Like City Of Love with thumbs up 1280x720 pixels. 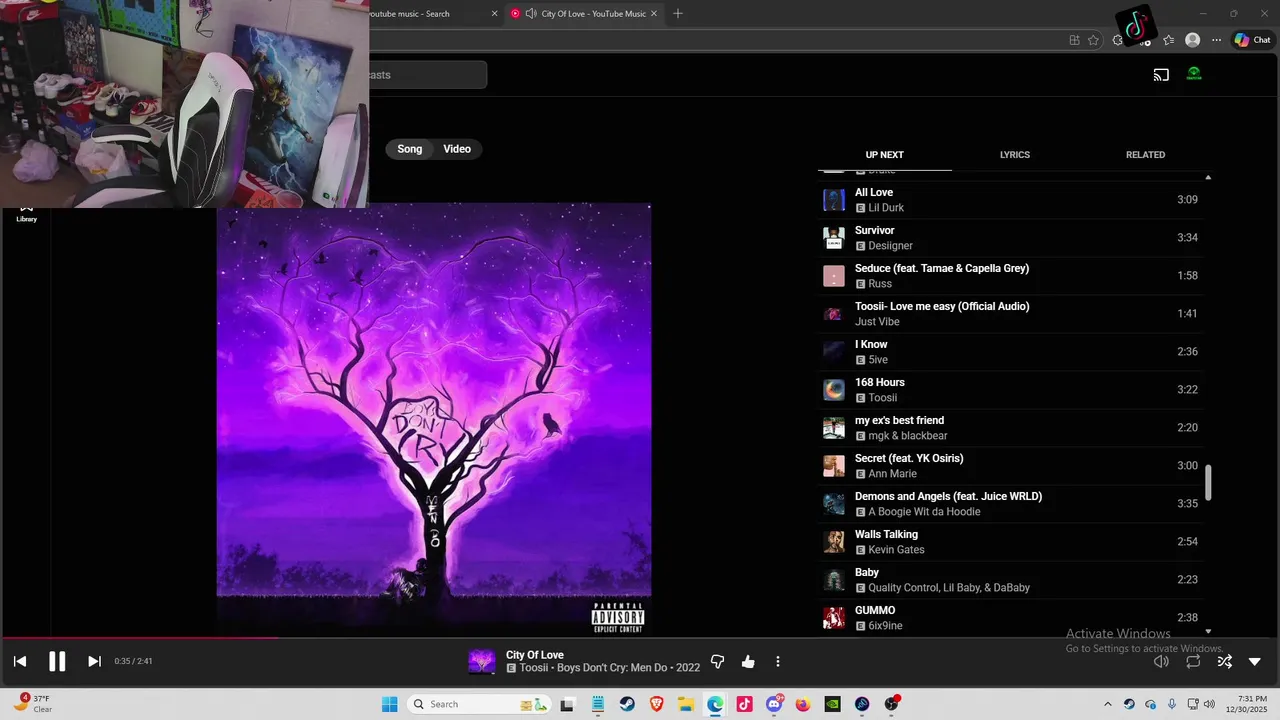(x=748, y=661)
